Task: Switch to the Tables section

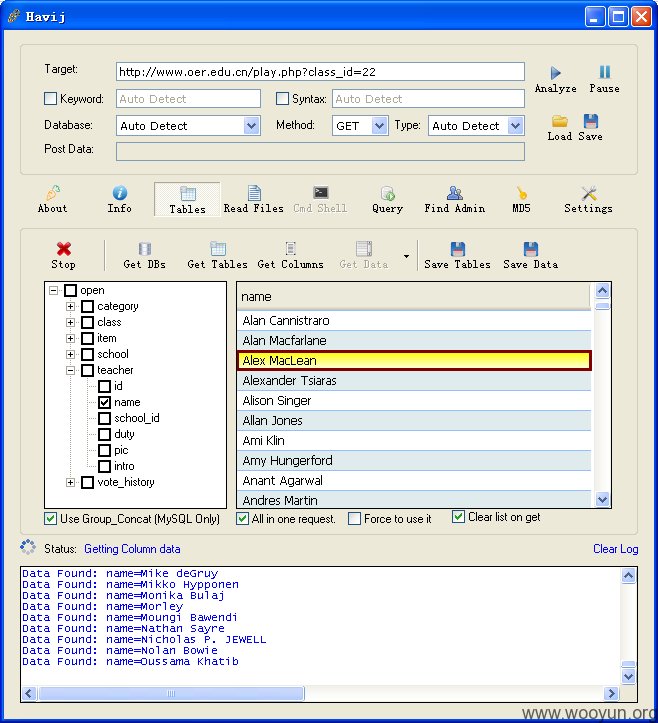Action: point(187,199)
